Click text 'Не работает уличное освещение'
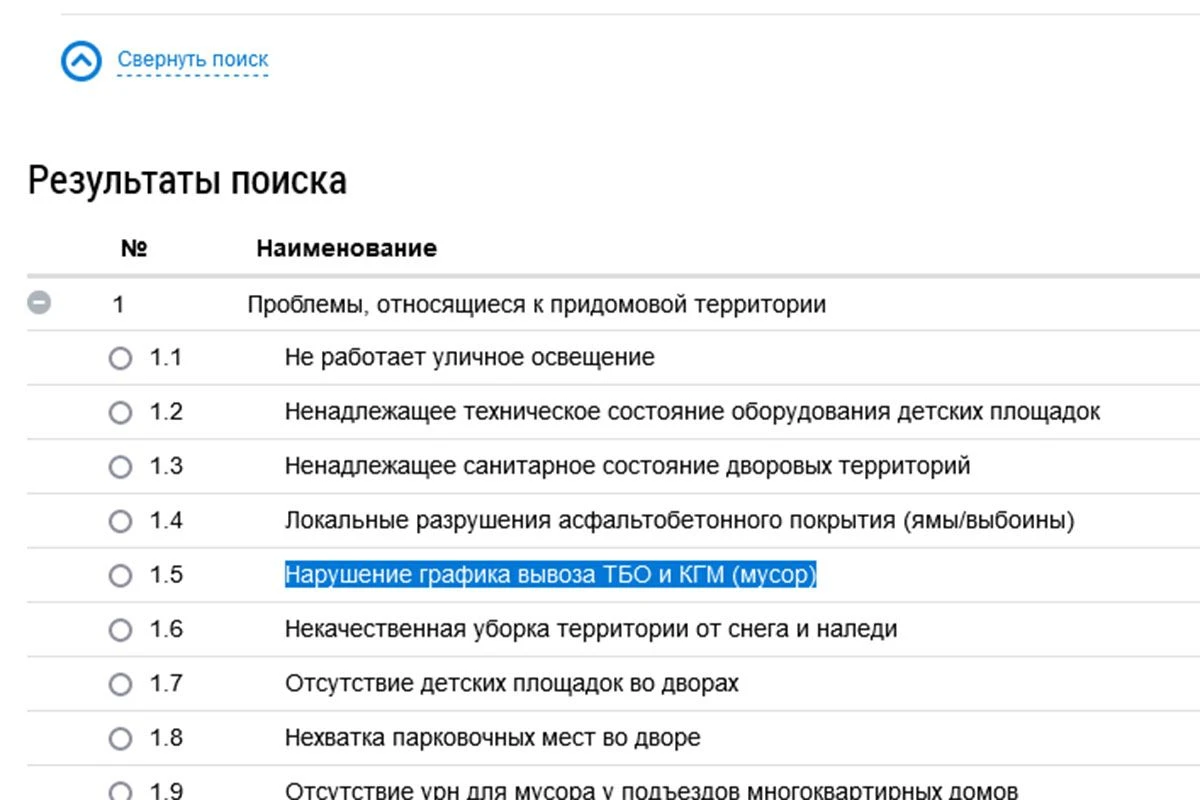The height and width of the screenshot is (800, 1200). point(470,357)
